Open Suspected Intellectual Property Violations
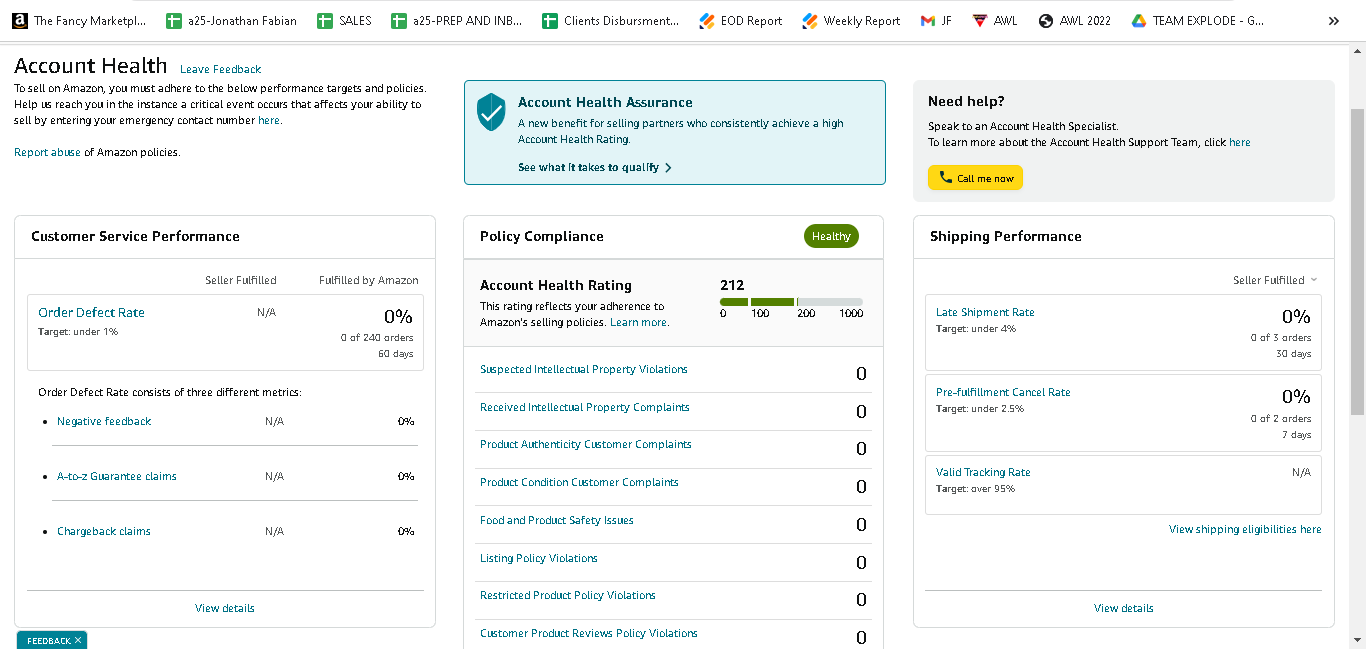Image resolution: width=1366 pixels, height=649 pixels. (x=584, y=369)
